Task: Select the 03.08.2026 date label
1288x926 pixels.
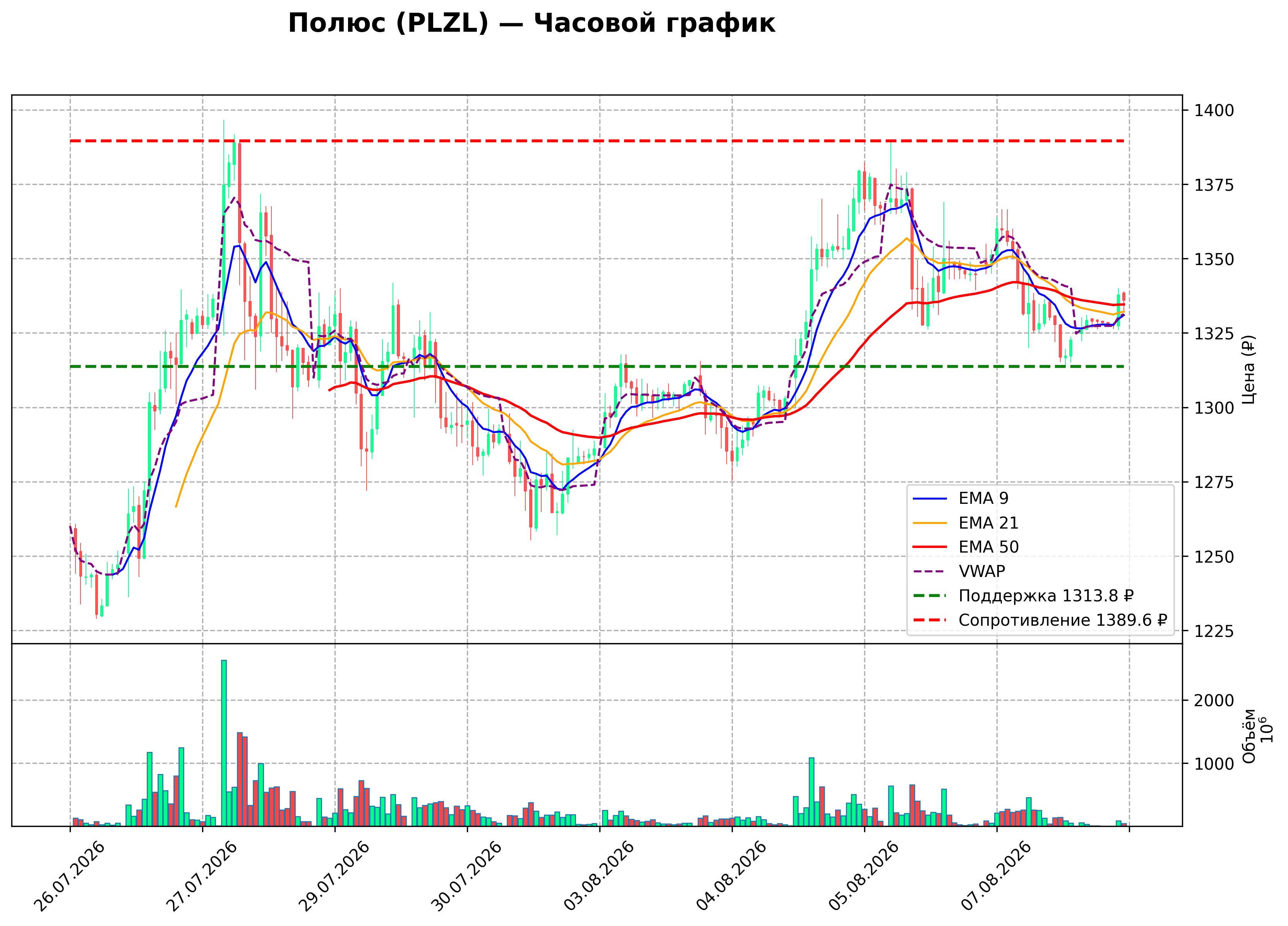Action: pyautogui.click(x=599, y=876)
